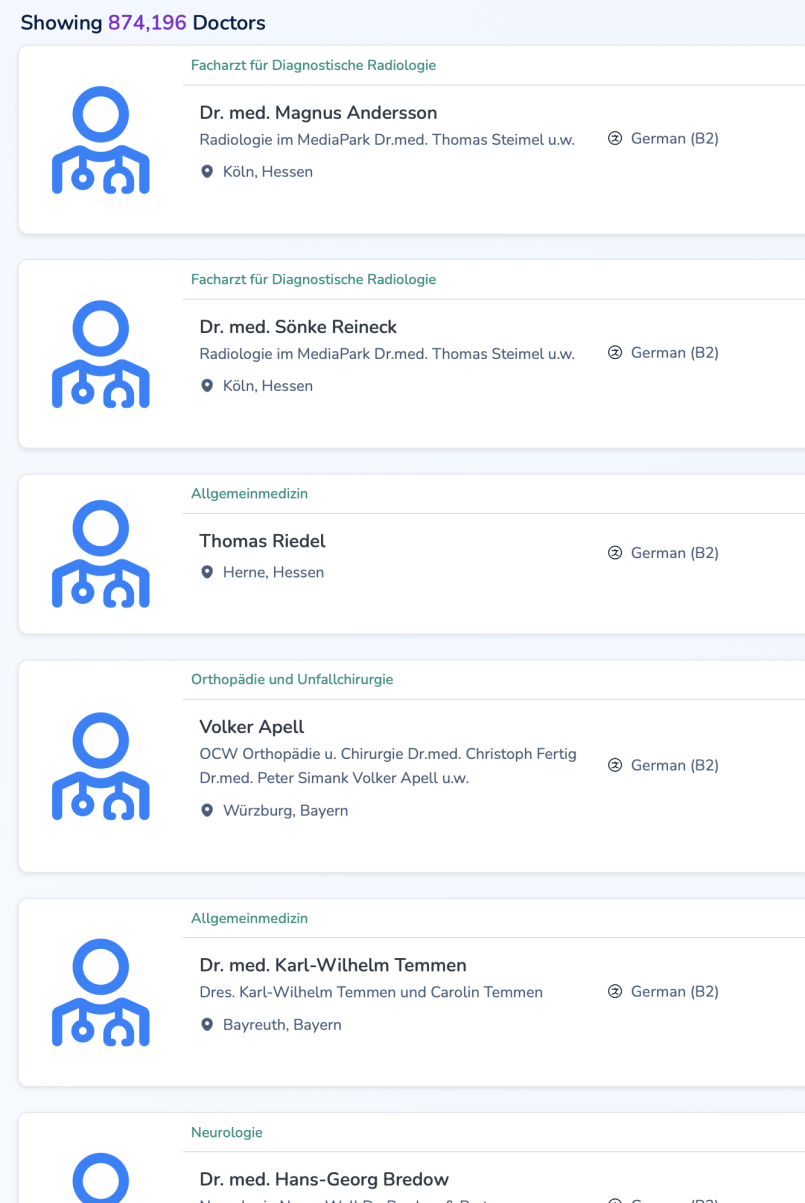The height and width of the screenshot is (1203, 805).
Task: Click the radiology specialty label above Magnus Andersson
Action: [x=313, y=65]
